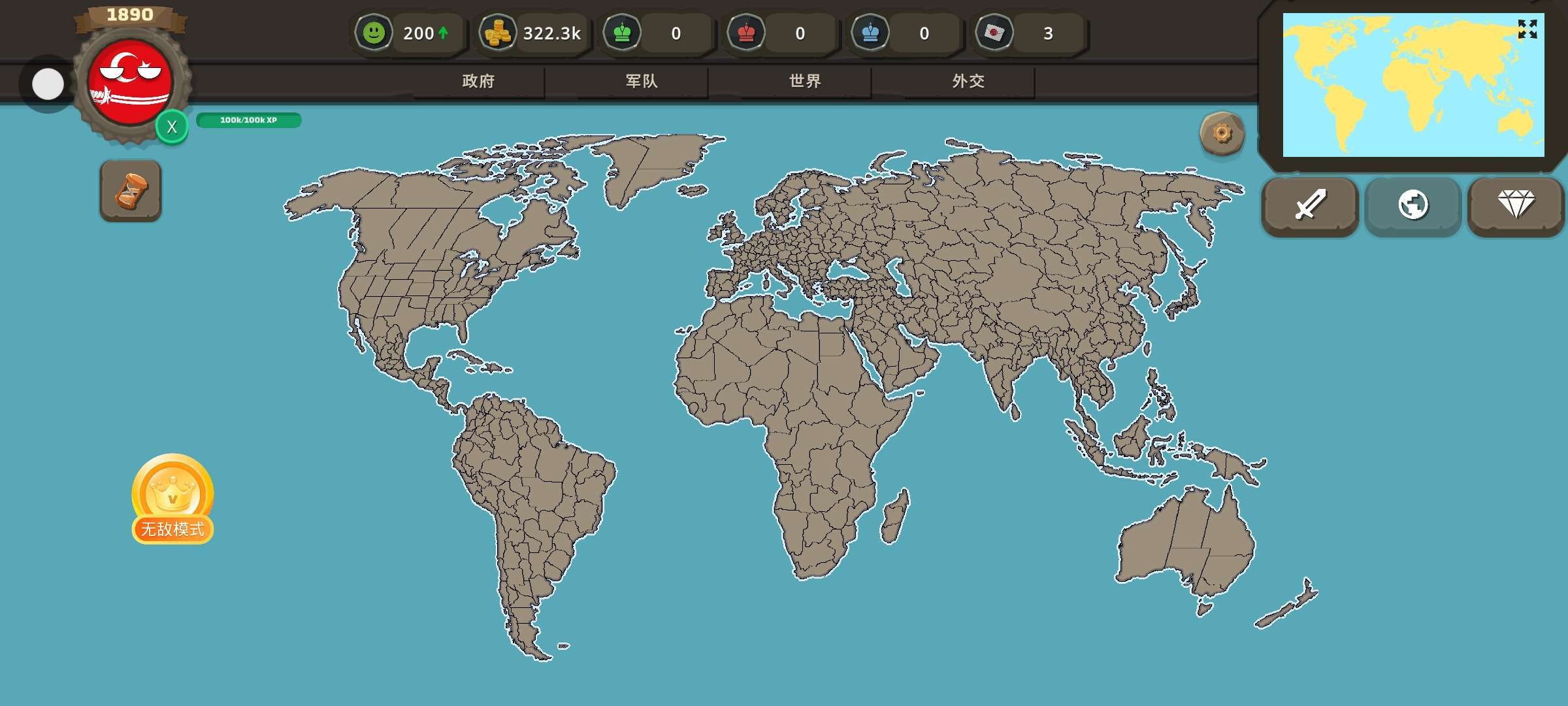Click the red country ball flag avatar
This screenshot has width=1568, height=706.
[x=130, y=82]
